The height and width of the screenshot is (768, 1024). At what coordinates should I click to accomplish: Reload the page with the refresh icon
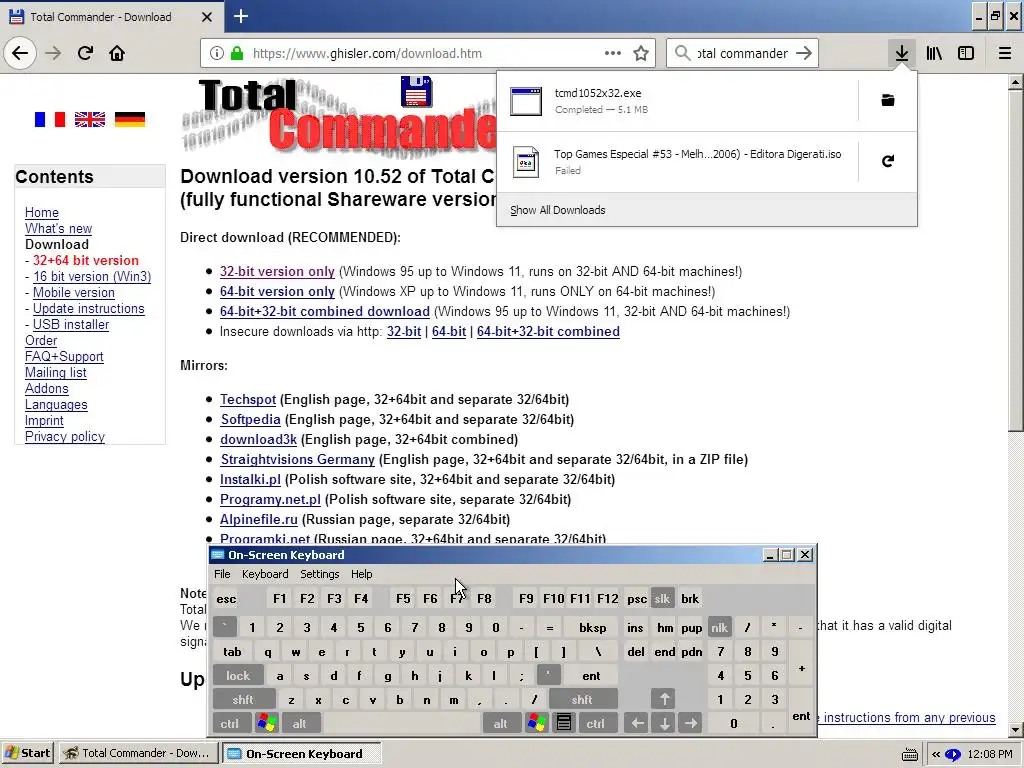click(85, 53)
